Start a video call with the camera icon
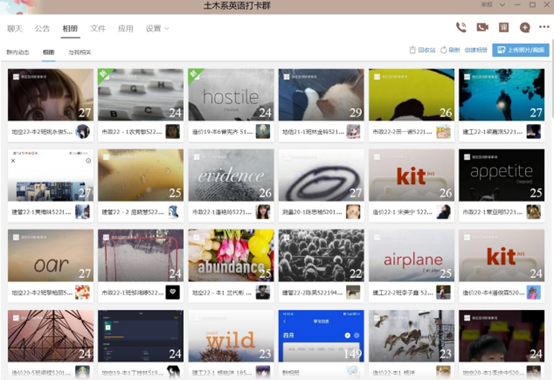This screenshot has width=554, height=380. [482, 28]
